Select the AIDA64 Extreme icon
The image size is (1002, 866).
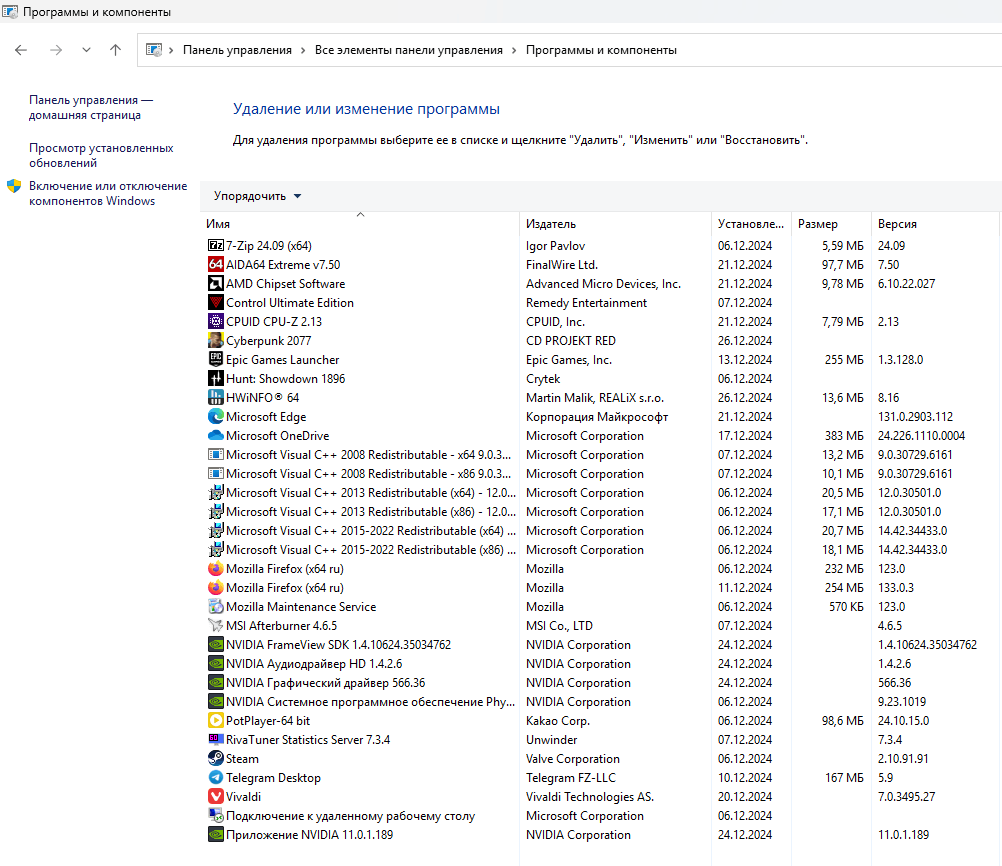(215, 264)
